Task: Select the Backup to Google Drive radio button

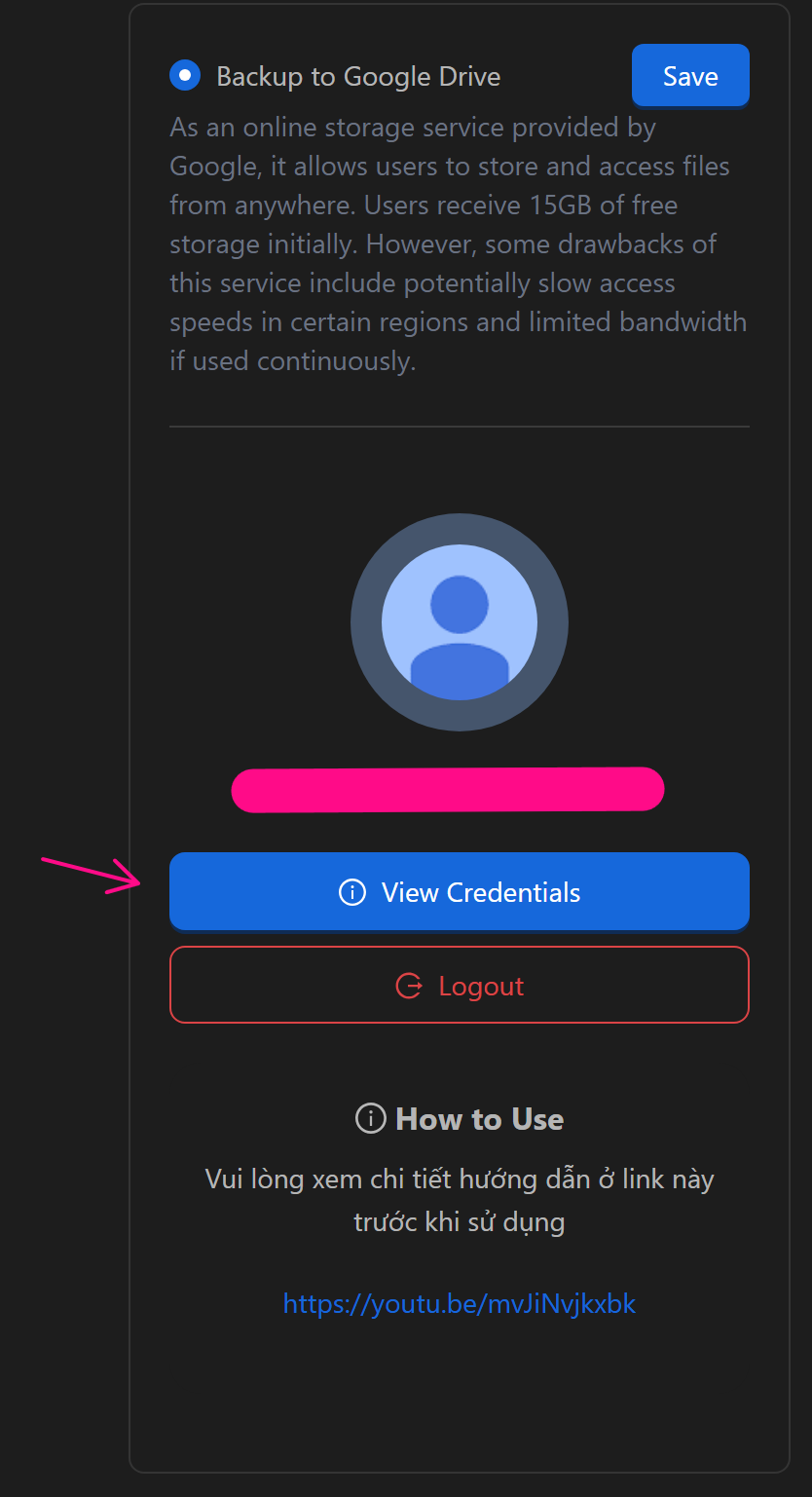Action: pyautogui.click(x=185, y=76)
